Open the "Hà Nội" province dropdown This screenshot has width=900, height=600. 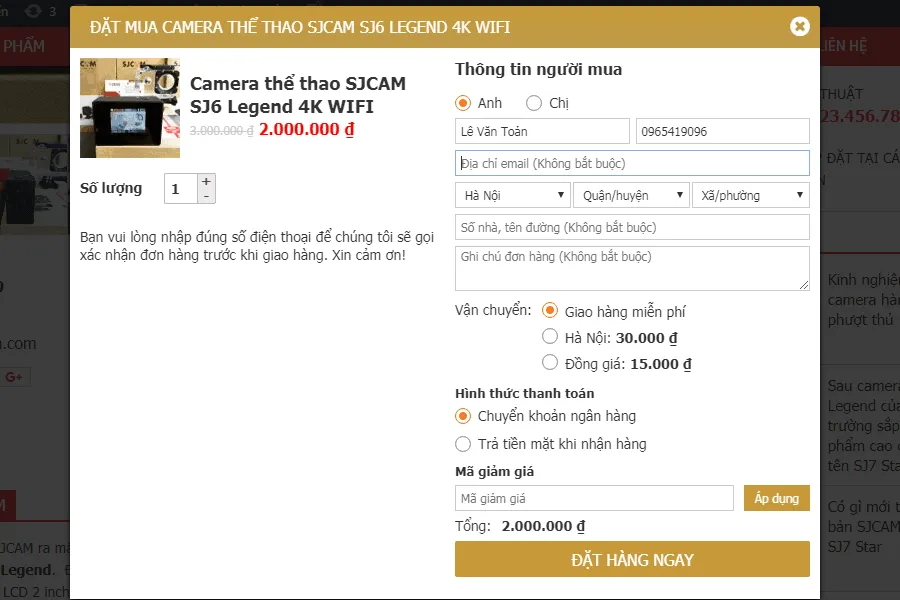512,195
